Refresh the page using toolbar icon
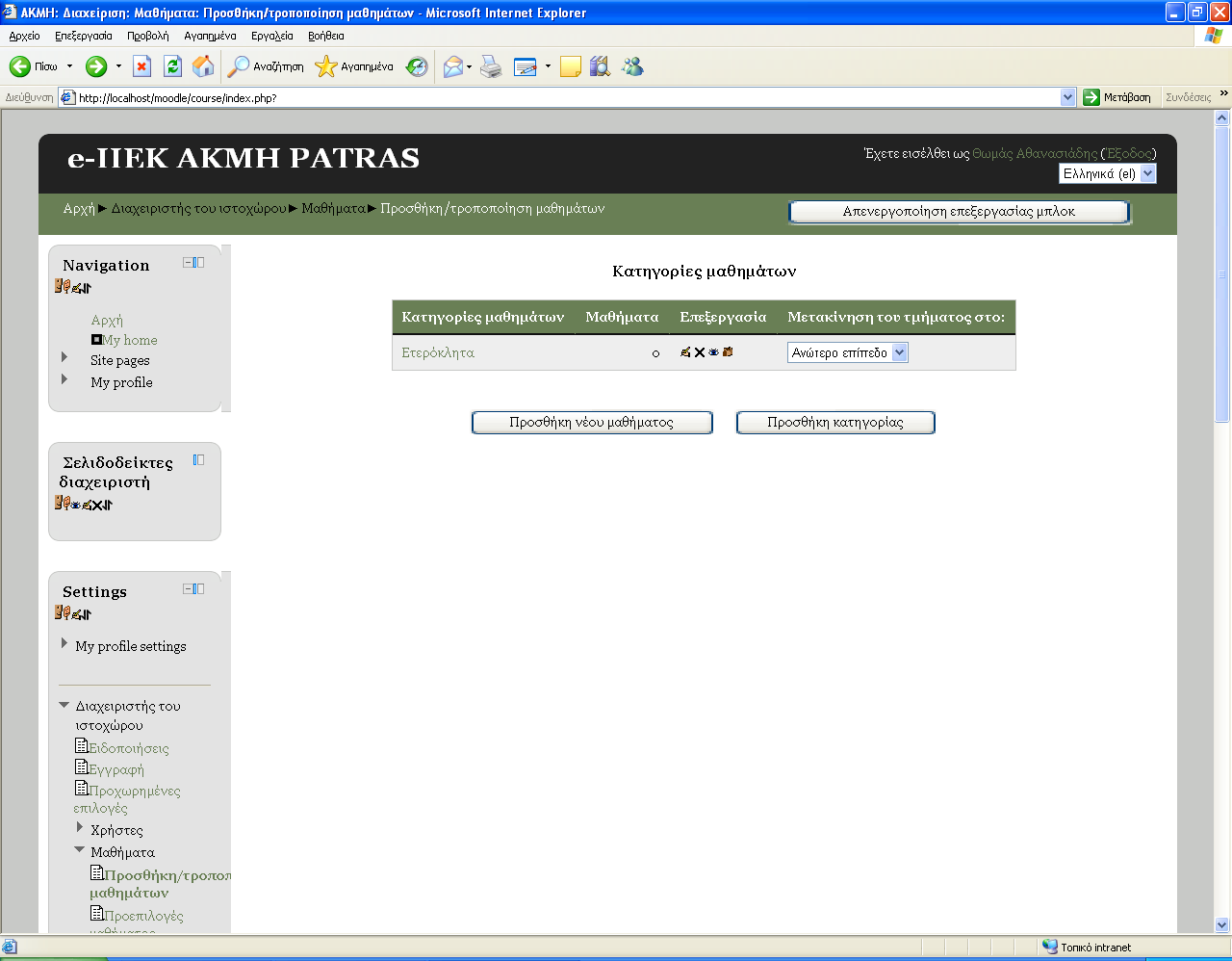Screen dimensions: 1232x961 172,66
